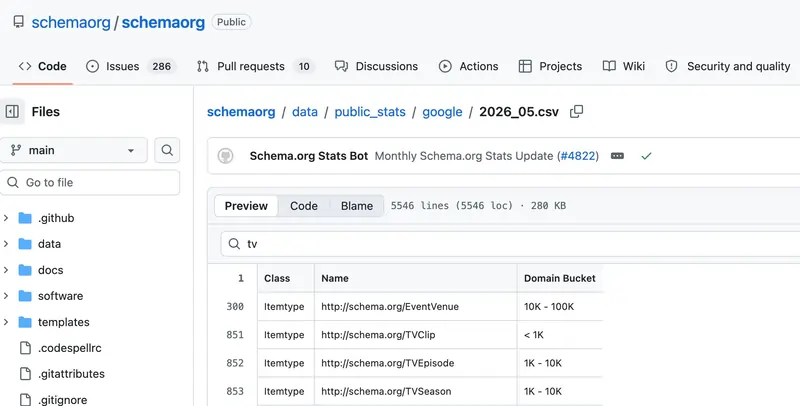Open Schema.org Stats Bot author link
This screenshot has height=406, width=800.
click(309, 156)
